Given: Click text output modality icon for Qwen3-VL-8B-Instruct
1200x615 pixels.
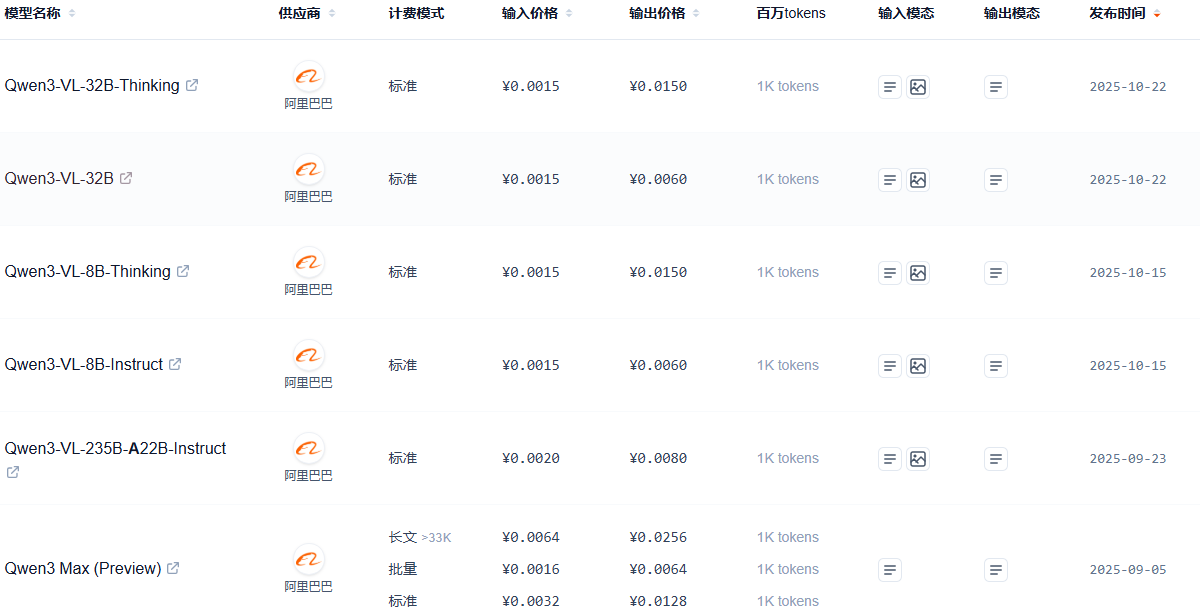Looking at the screenshot, I should click(996, 366).
